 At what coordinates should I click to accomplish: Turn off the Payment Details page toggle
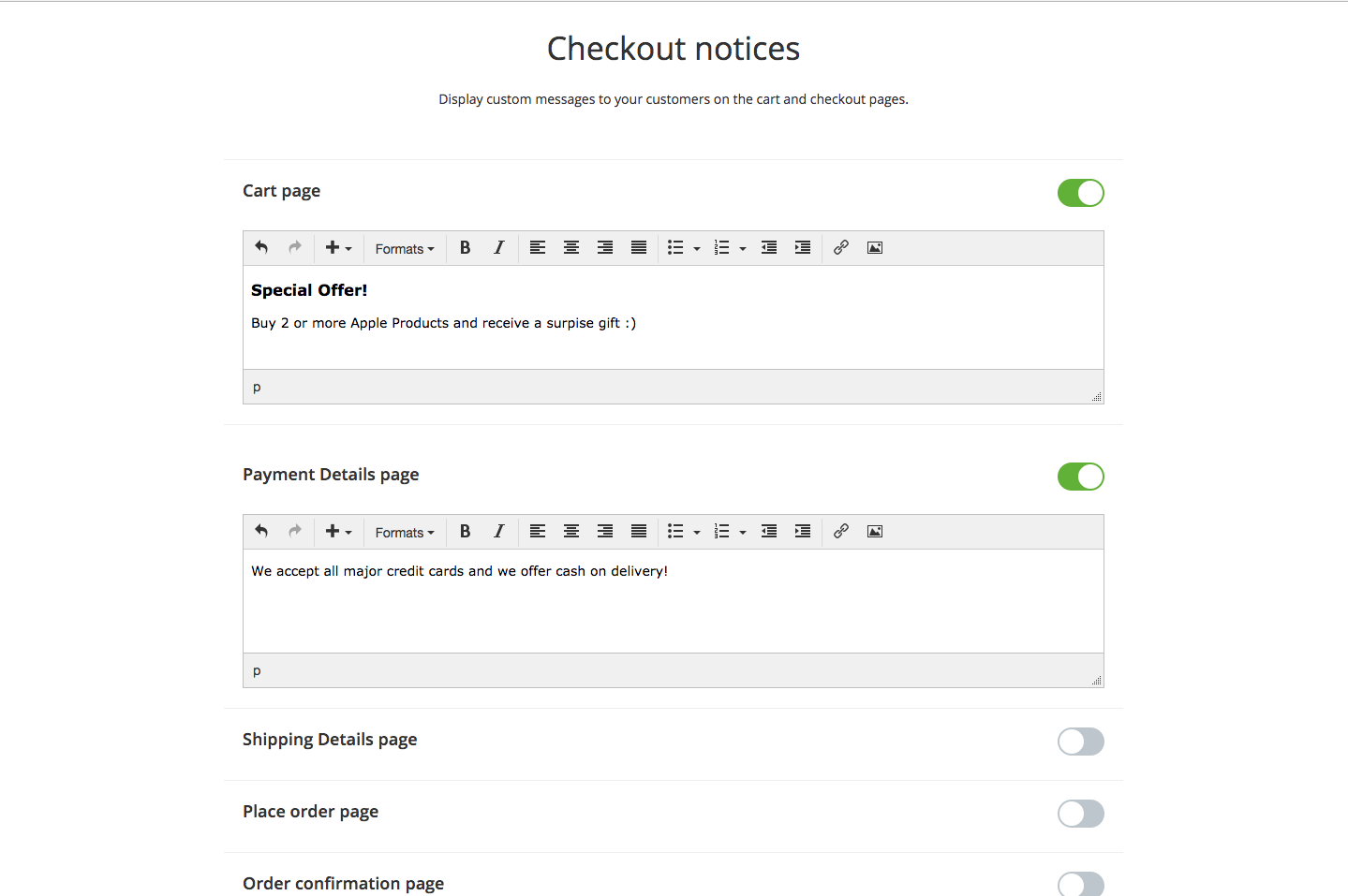point(1081,477)
